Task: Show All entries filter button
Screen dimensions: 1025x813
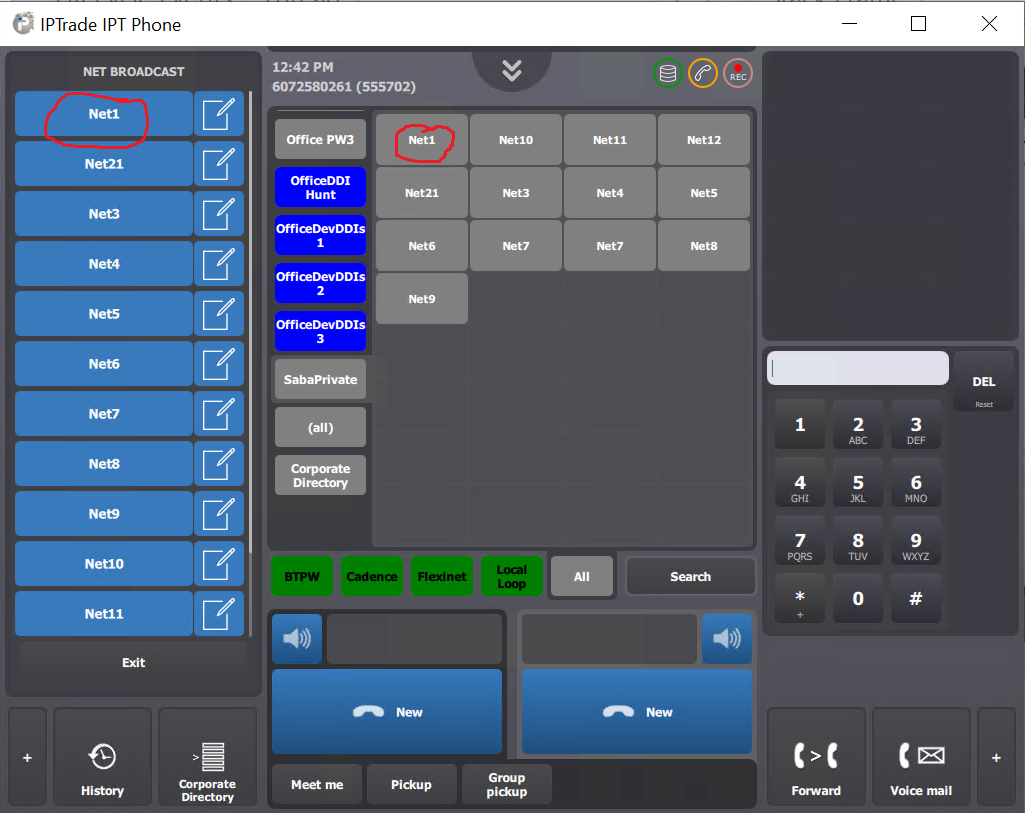Action: [x=582, y=576]
